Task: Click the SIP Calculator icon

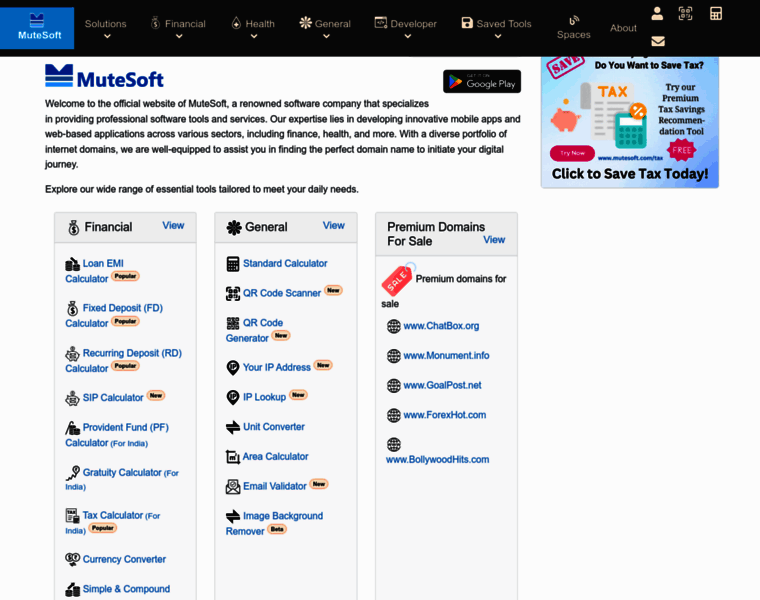Action: coord(72,398)
